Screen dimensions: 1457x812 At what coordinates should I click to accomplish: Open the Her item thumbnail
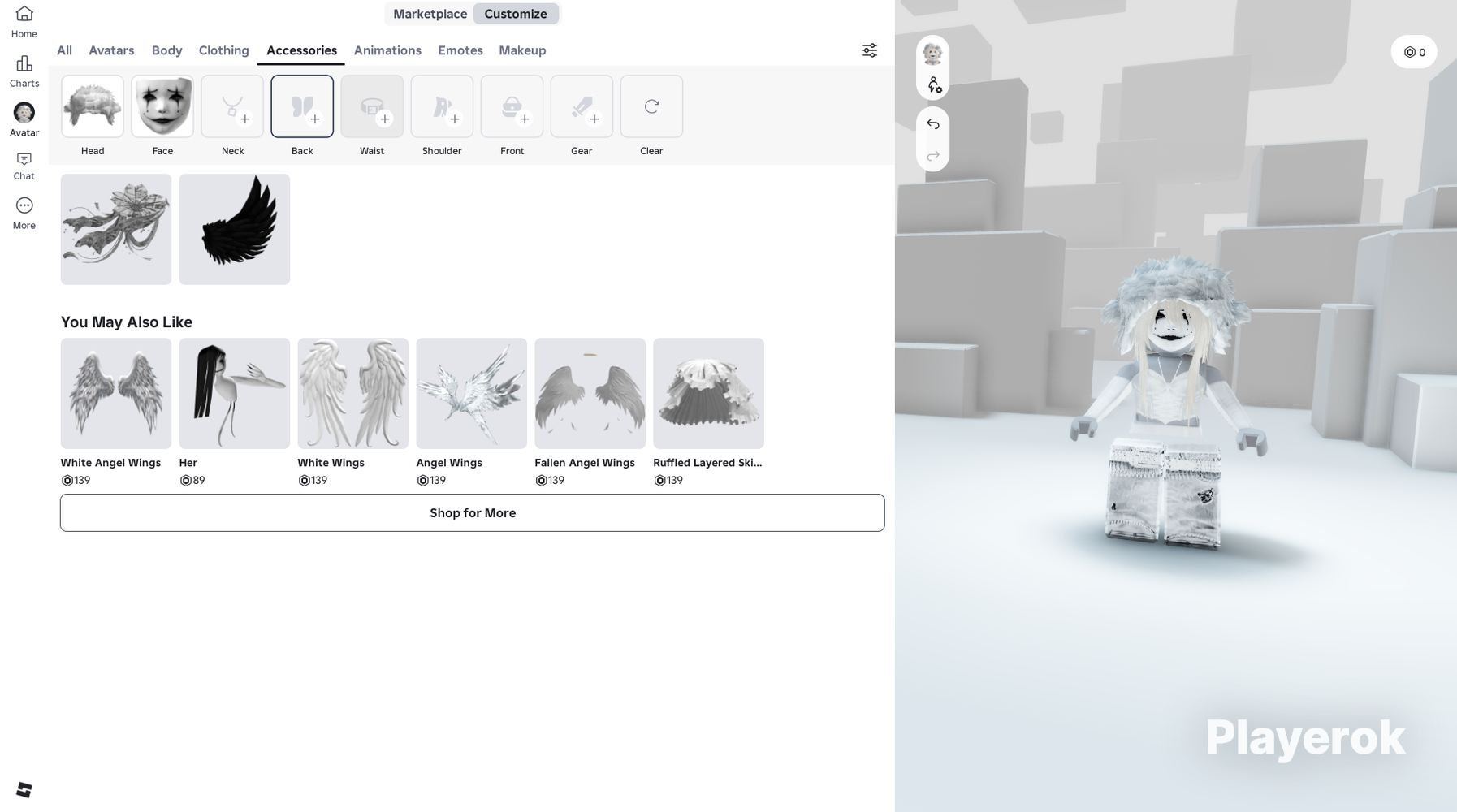click(x=235, y=393)
